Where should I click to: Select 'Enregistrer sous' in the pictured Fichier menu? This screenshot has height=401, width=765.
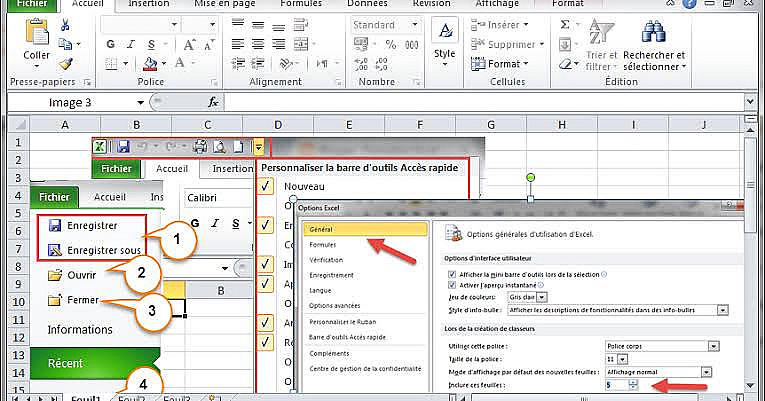pos(95,250)
